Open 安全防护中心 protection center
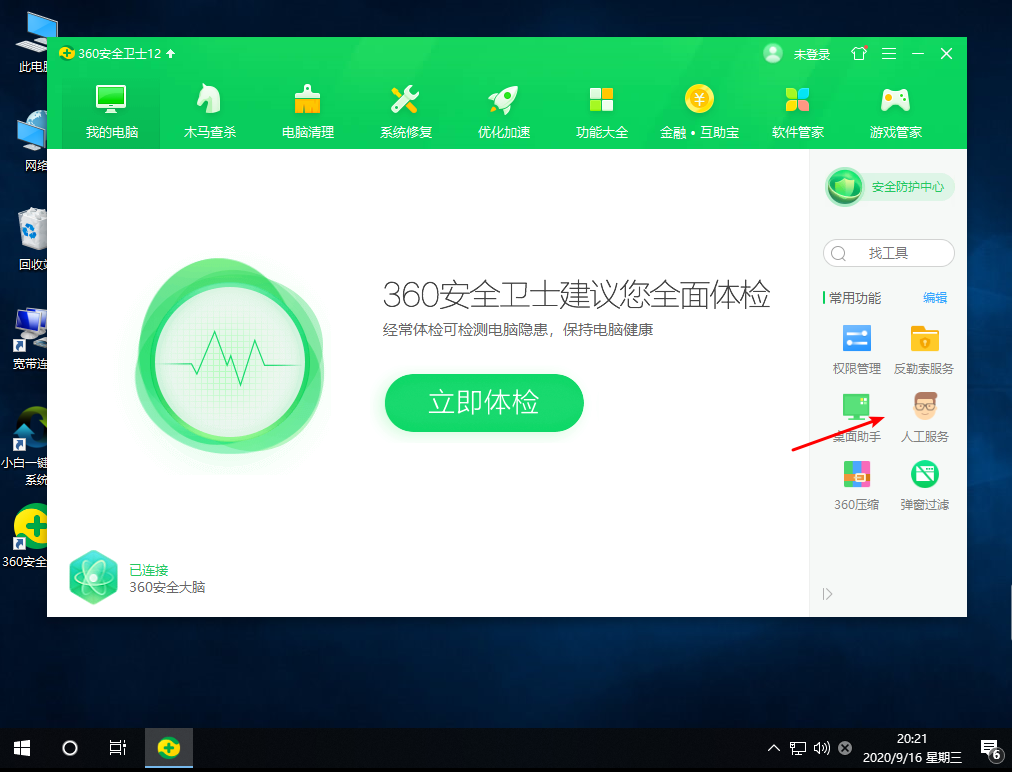 click(x=888, y=187)
